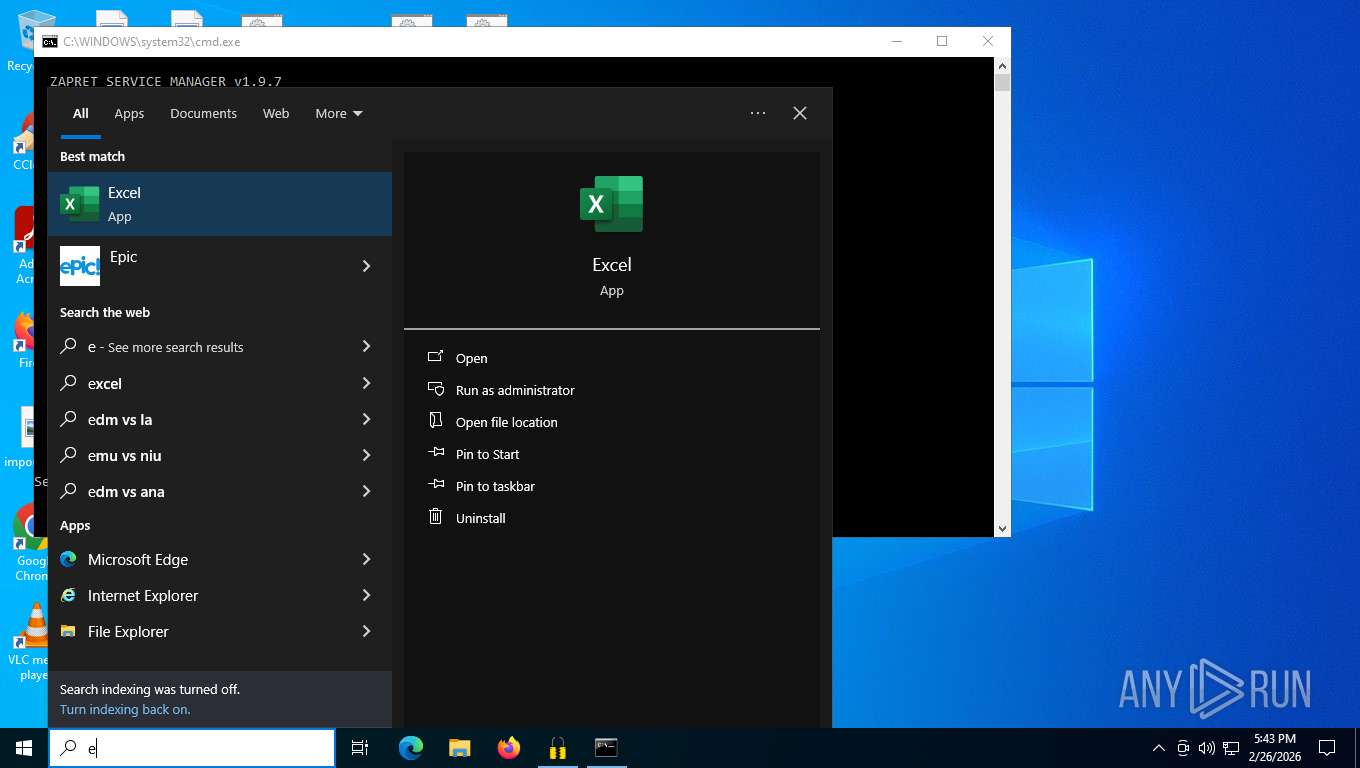The width and height of the screenshot is (1360, 768).
Task: Expand the 'edm vs la' suggestion chevron
Action: click(x=366, y=419)
